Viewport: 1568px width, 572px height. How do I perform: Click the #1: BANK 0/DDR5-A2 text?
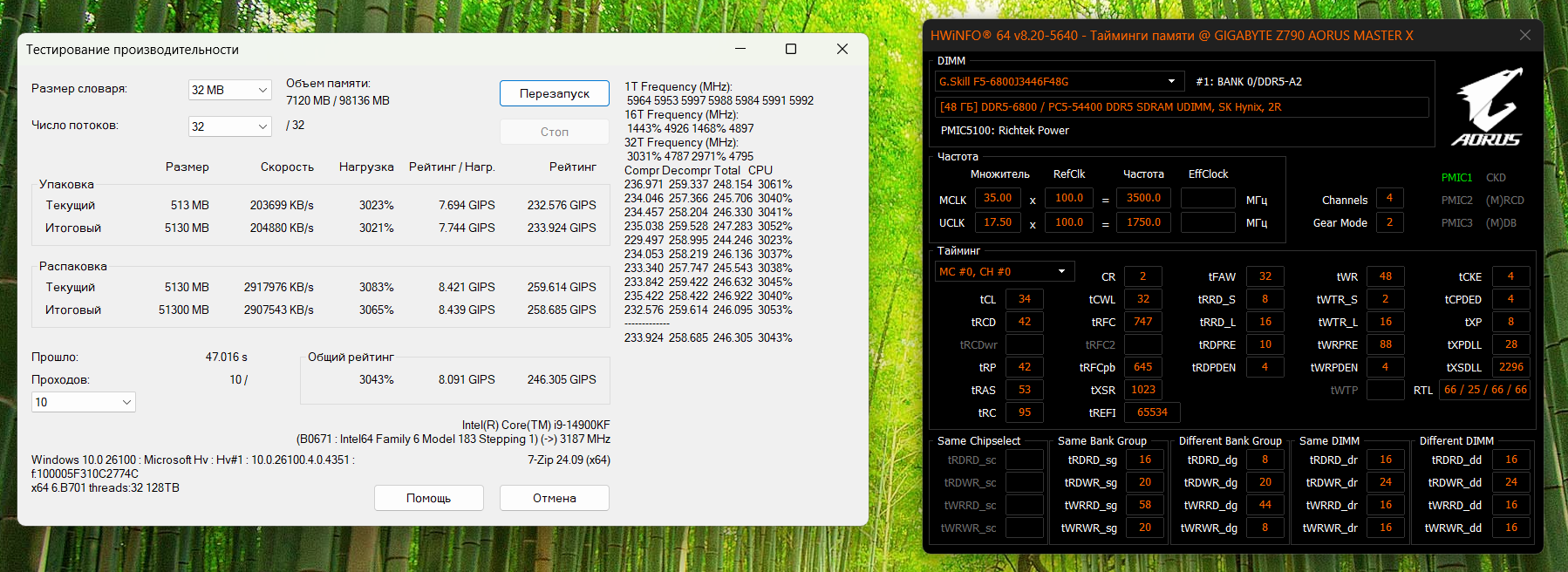(x=1249, y=81)
